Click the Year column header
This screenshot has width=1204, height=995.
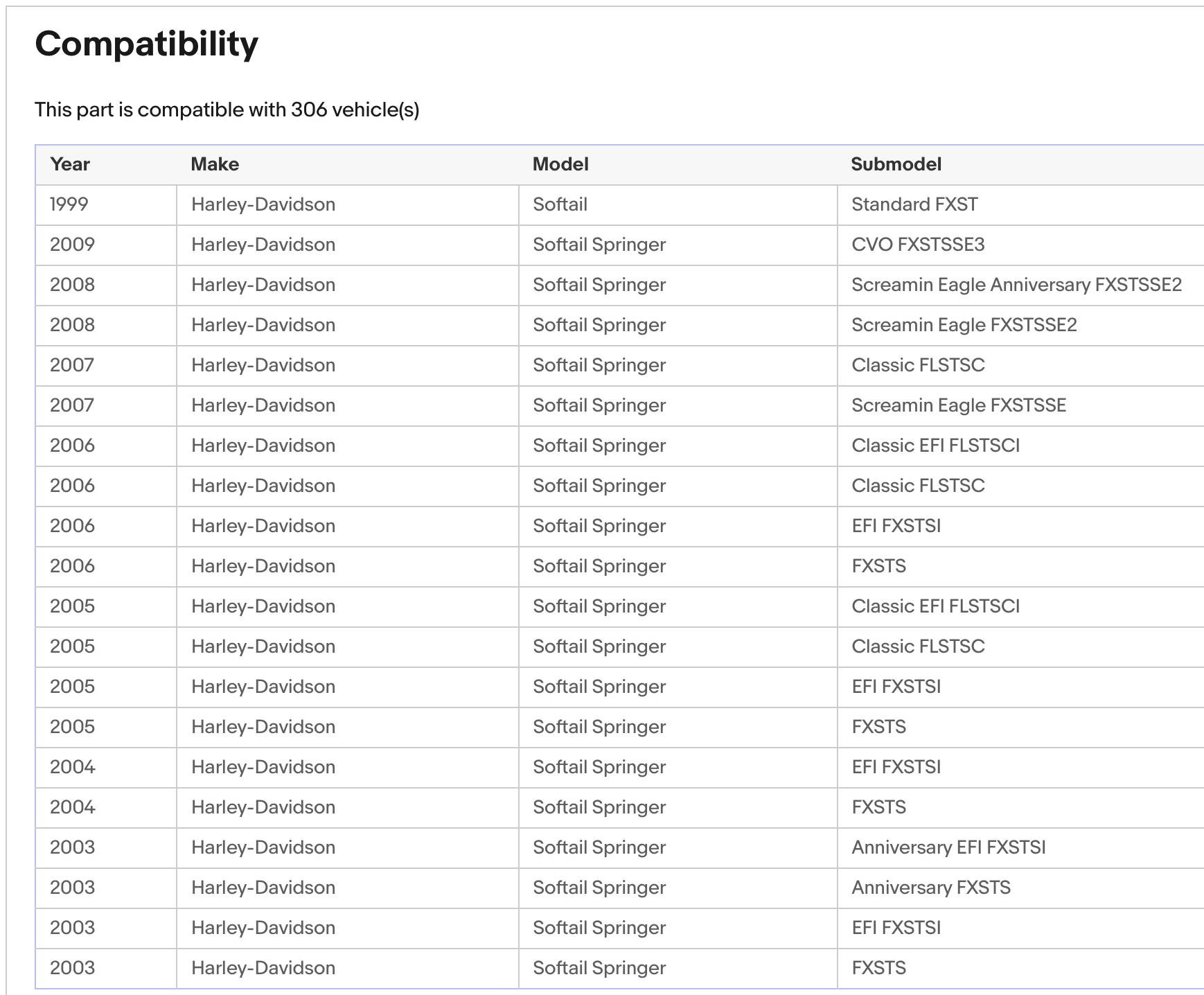70,164
